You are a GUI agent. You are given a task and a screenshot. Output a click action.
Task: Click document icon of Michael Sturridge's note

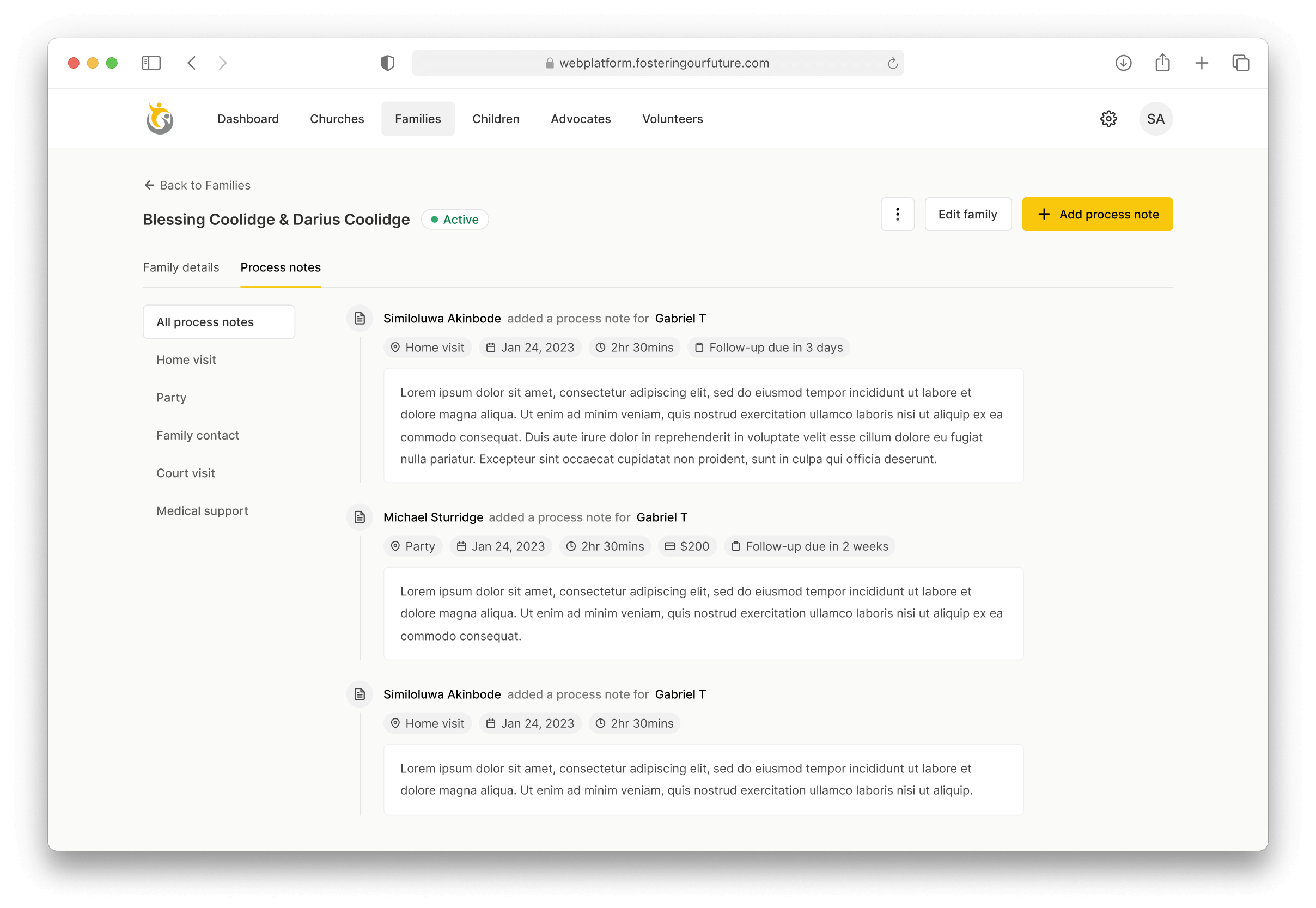point(360,517)
